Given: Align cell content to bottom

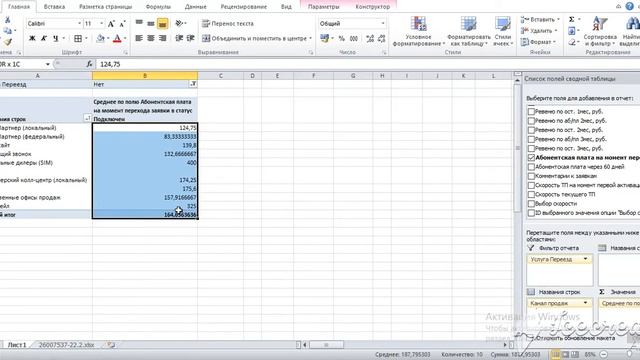Looking at the screenshot, I should pos(162,23).
